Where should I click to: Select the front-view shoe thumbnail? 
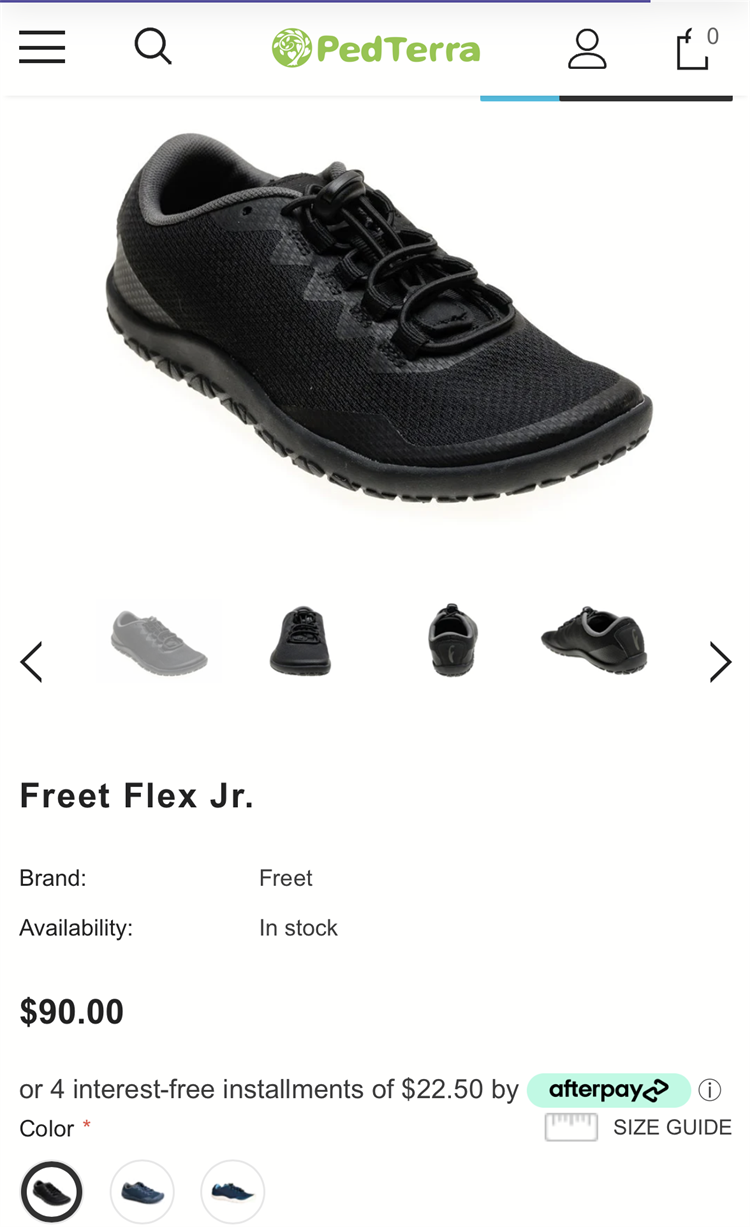point(300,640)
